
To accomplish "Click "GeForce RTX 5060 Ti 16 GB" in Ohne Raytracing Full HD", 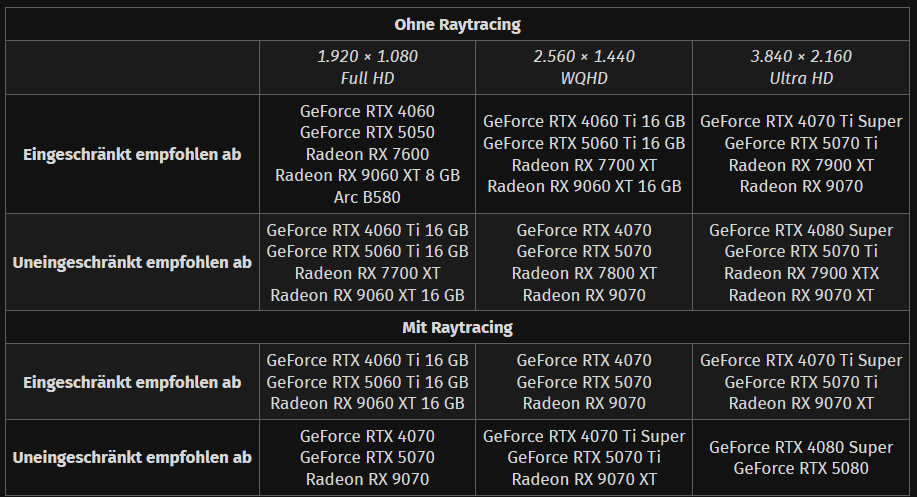I will [367, 251].
